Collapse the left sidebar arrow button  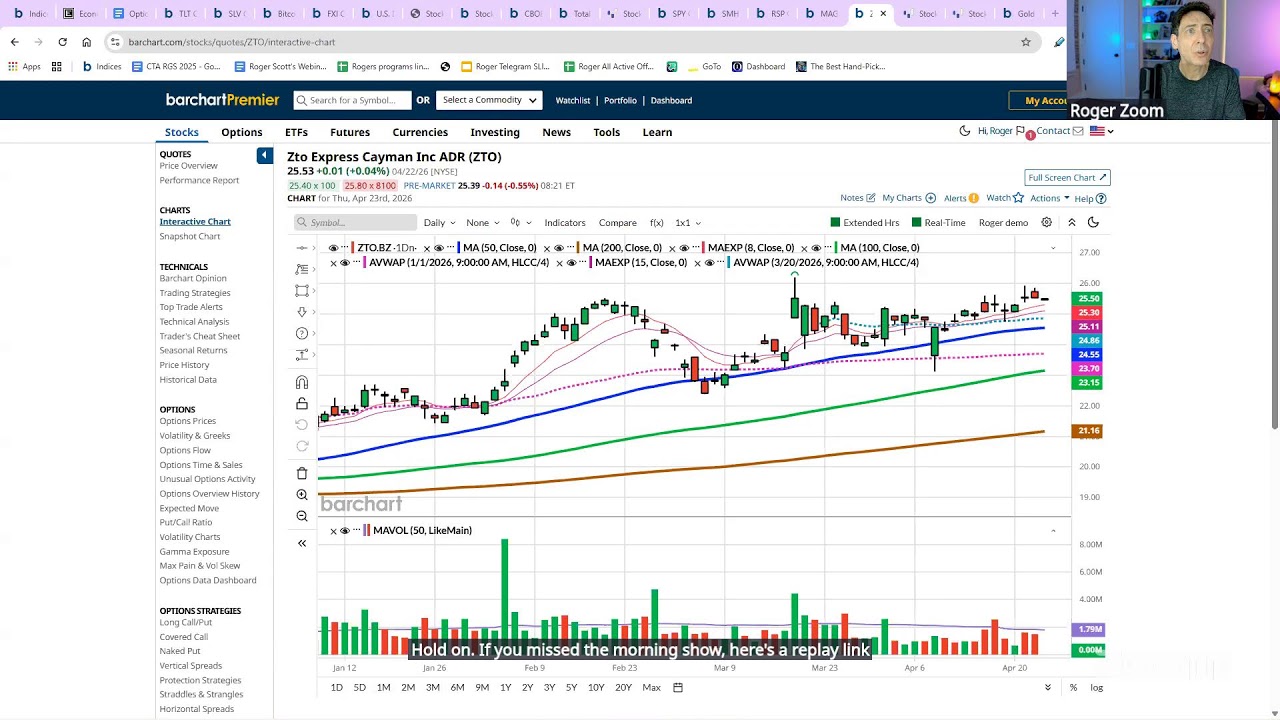[x=264, y=155]
